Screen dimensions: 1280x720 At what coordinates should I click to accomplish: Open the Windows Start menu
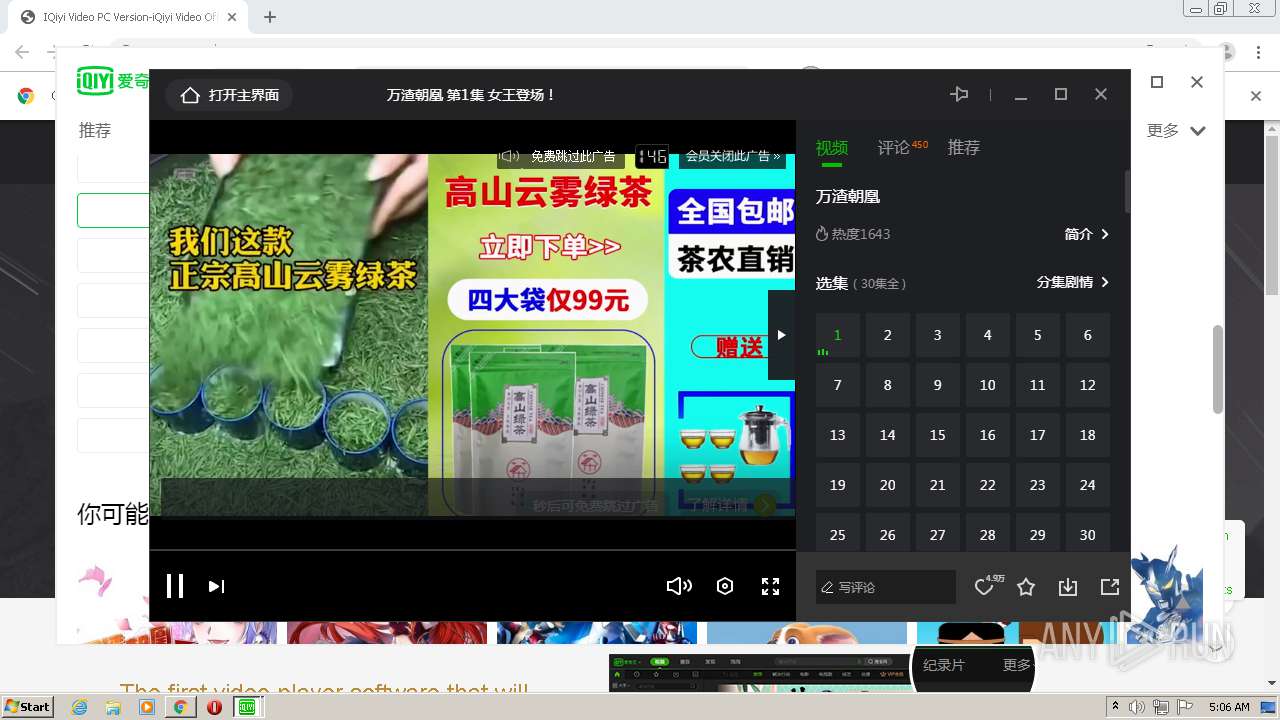[28, 707]
